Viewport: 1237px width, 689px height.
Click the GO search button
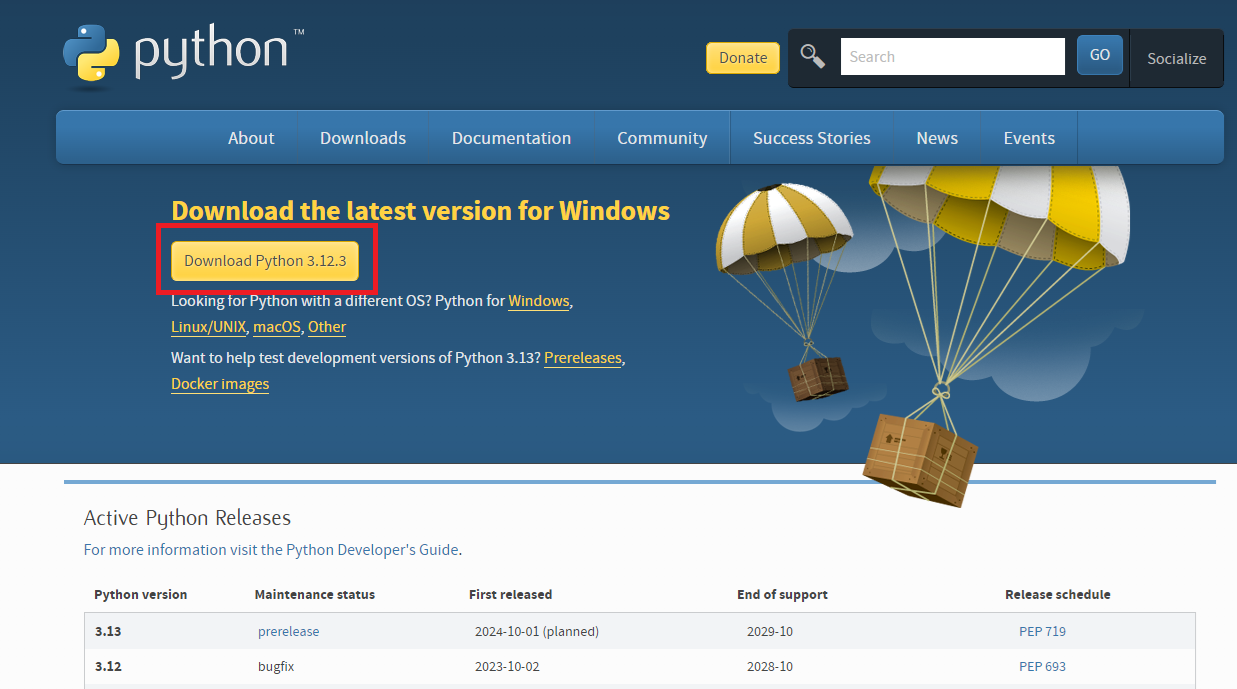(1100, 55)
